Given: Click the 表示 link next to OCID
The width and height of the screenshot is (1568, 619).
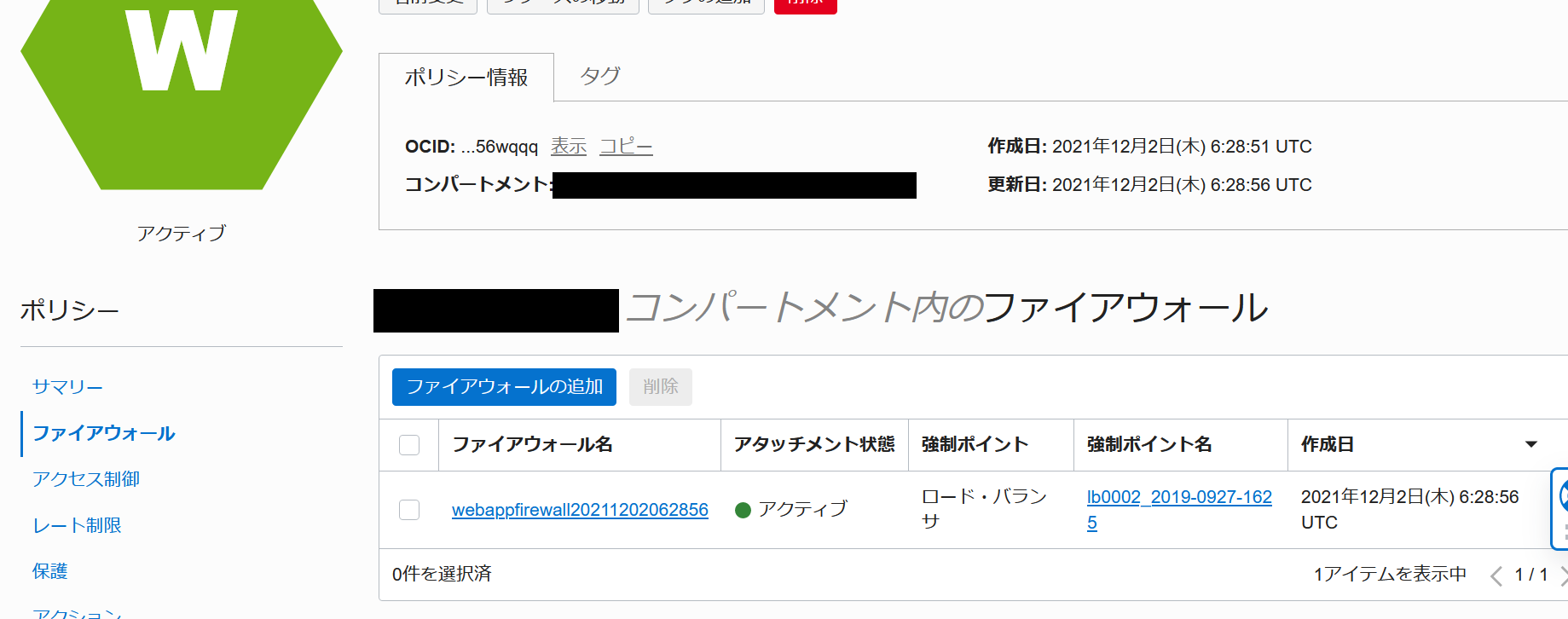Looking at the screenshot, I should coord(569,146).
